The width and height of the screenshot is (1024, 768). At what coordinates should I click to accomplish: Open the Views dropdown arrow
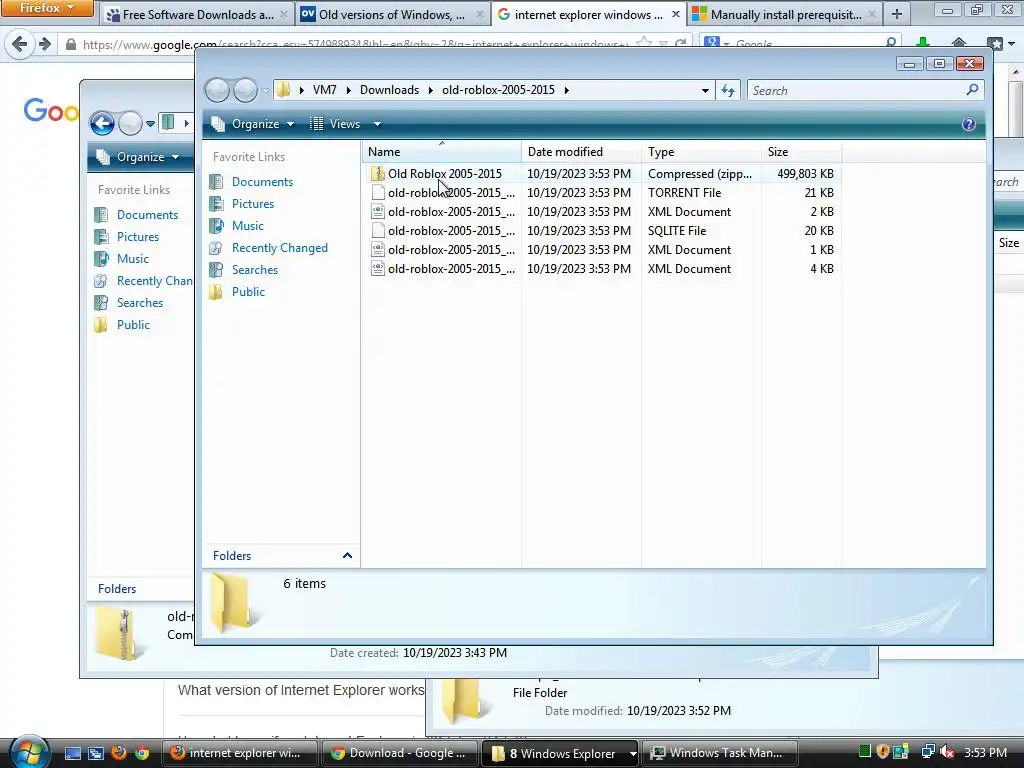(x=377, y=124)
